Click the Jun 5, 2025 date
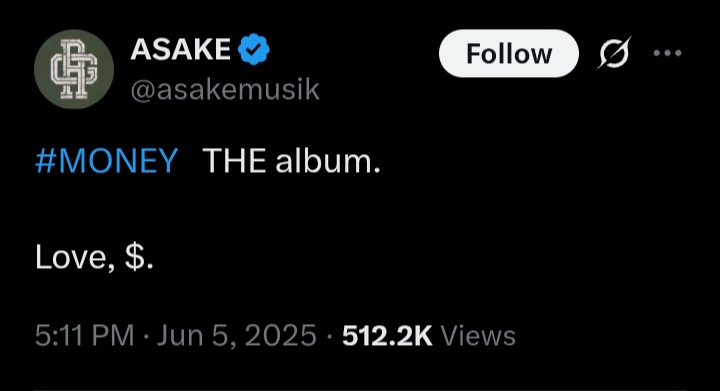 (x=236, y=335)
